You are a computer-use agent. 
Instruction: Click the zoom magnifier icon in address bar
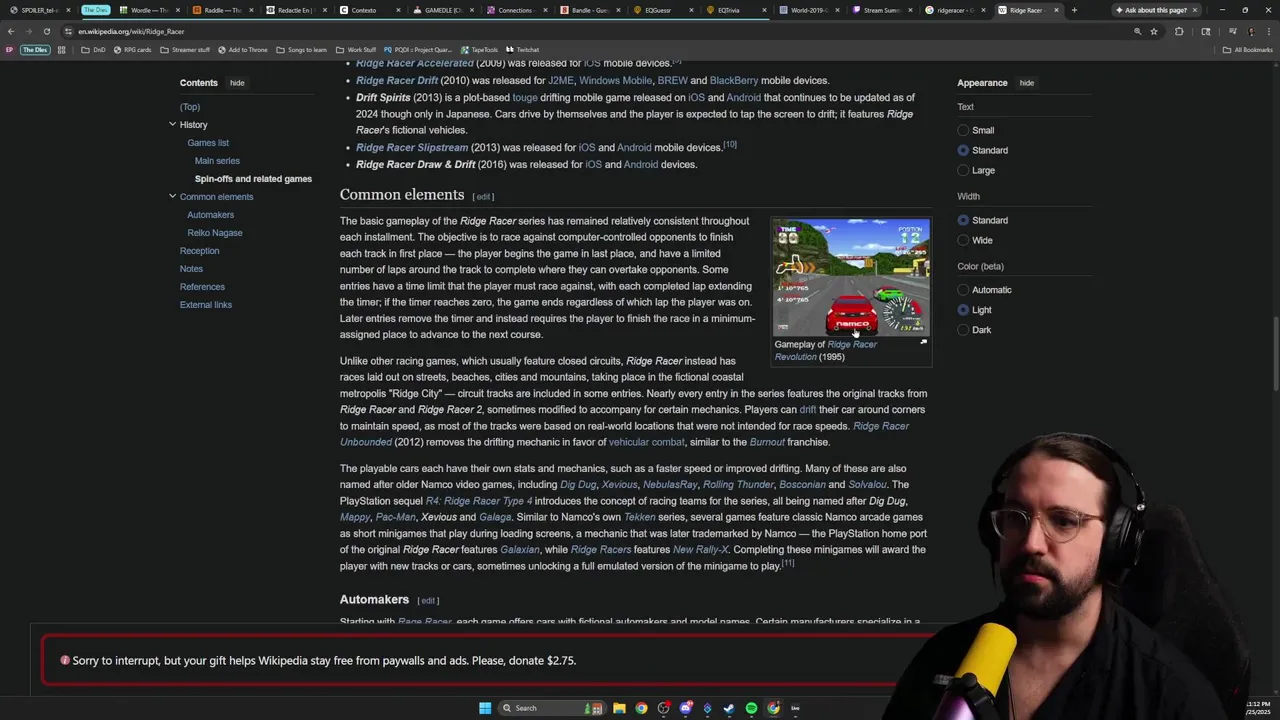point(1137,31)
